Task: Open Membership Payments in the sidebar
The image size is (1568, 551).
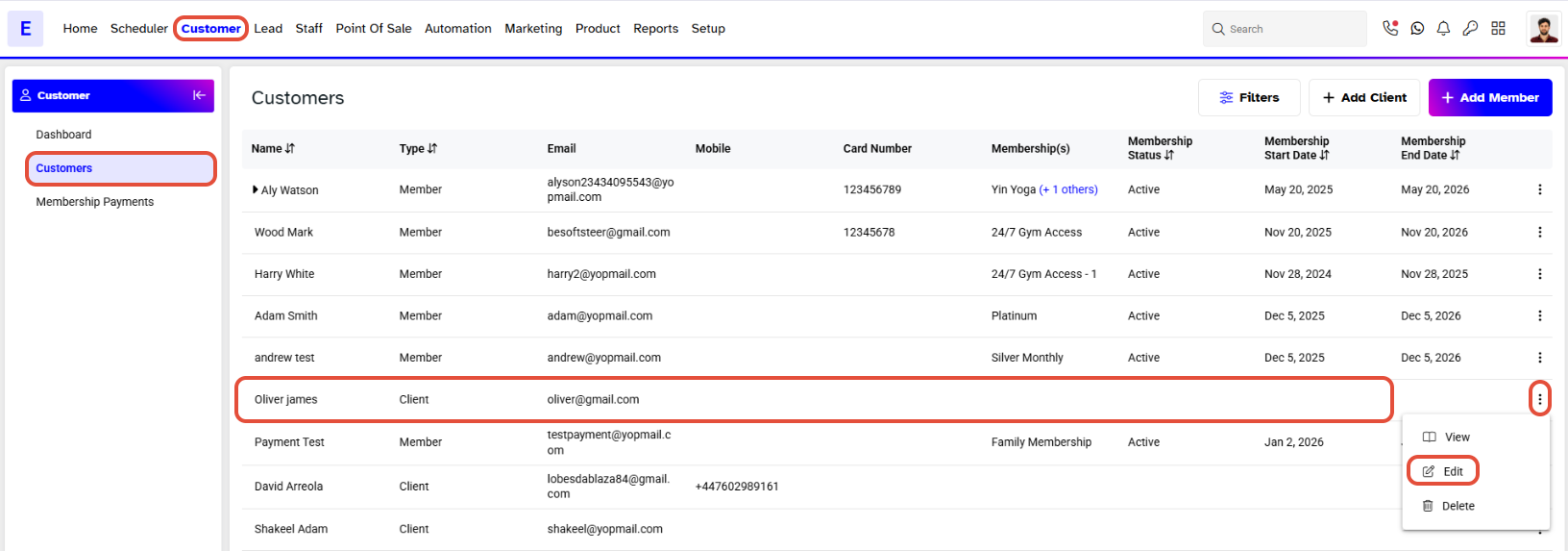Action: click(x=94, y=202)
